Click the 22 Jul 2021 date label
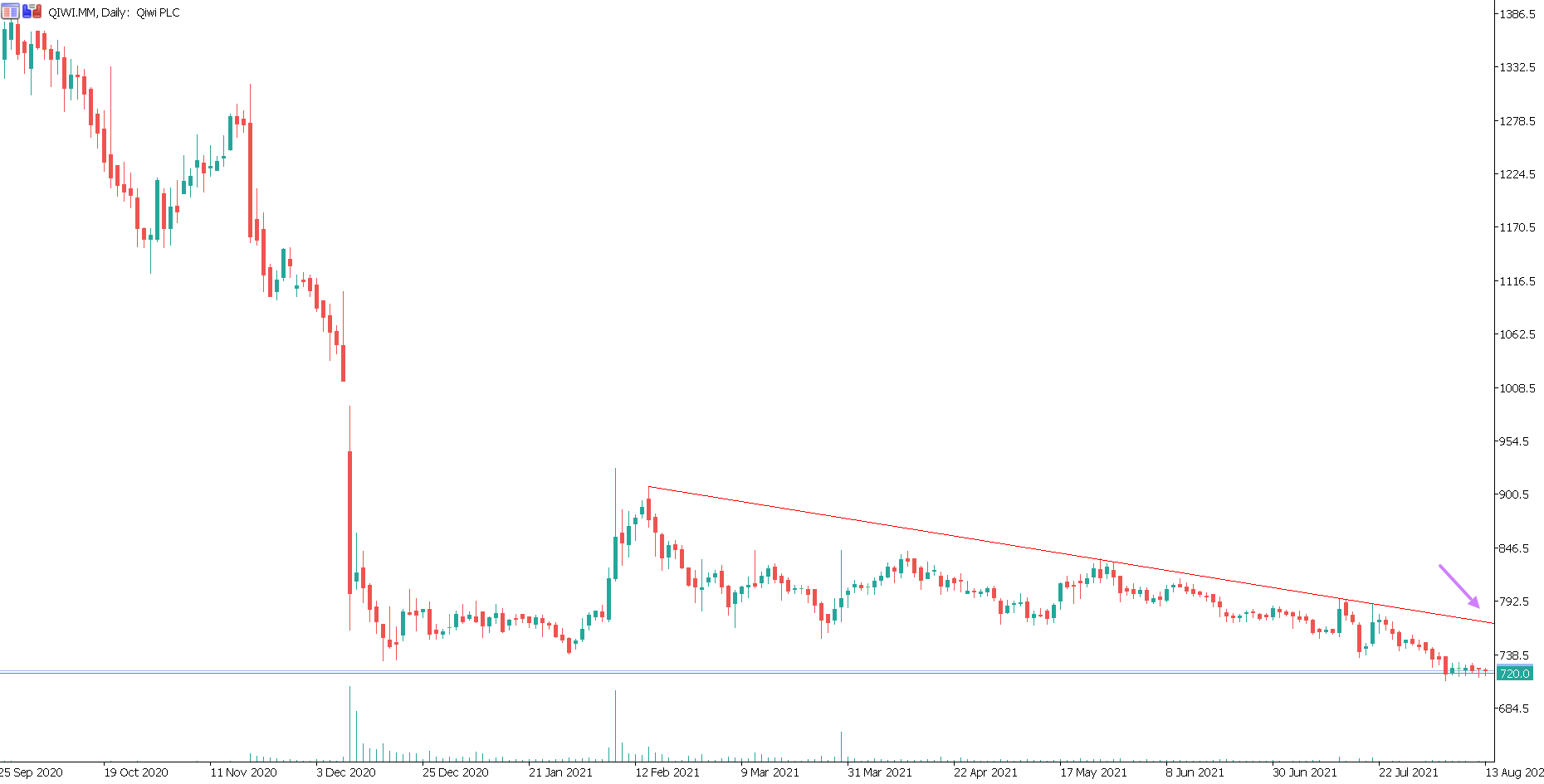 (x=1408, y=772)
